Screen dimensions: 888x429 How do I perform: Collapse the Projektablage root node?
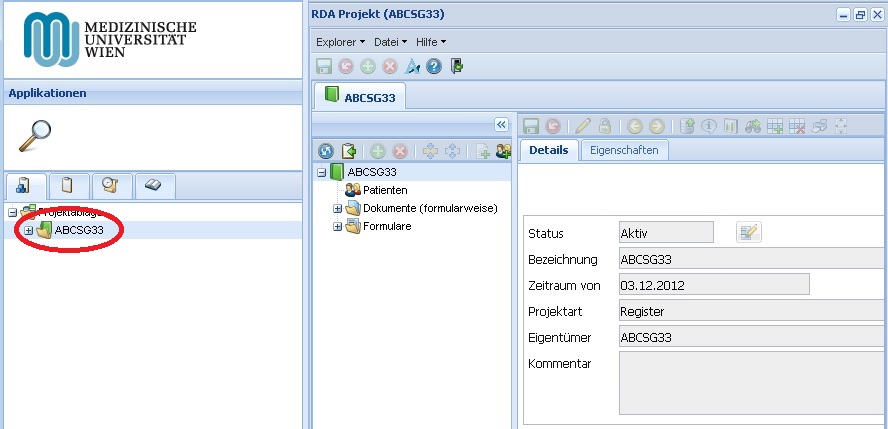coord(12,213)
